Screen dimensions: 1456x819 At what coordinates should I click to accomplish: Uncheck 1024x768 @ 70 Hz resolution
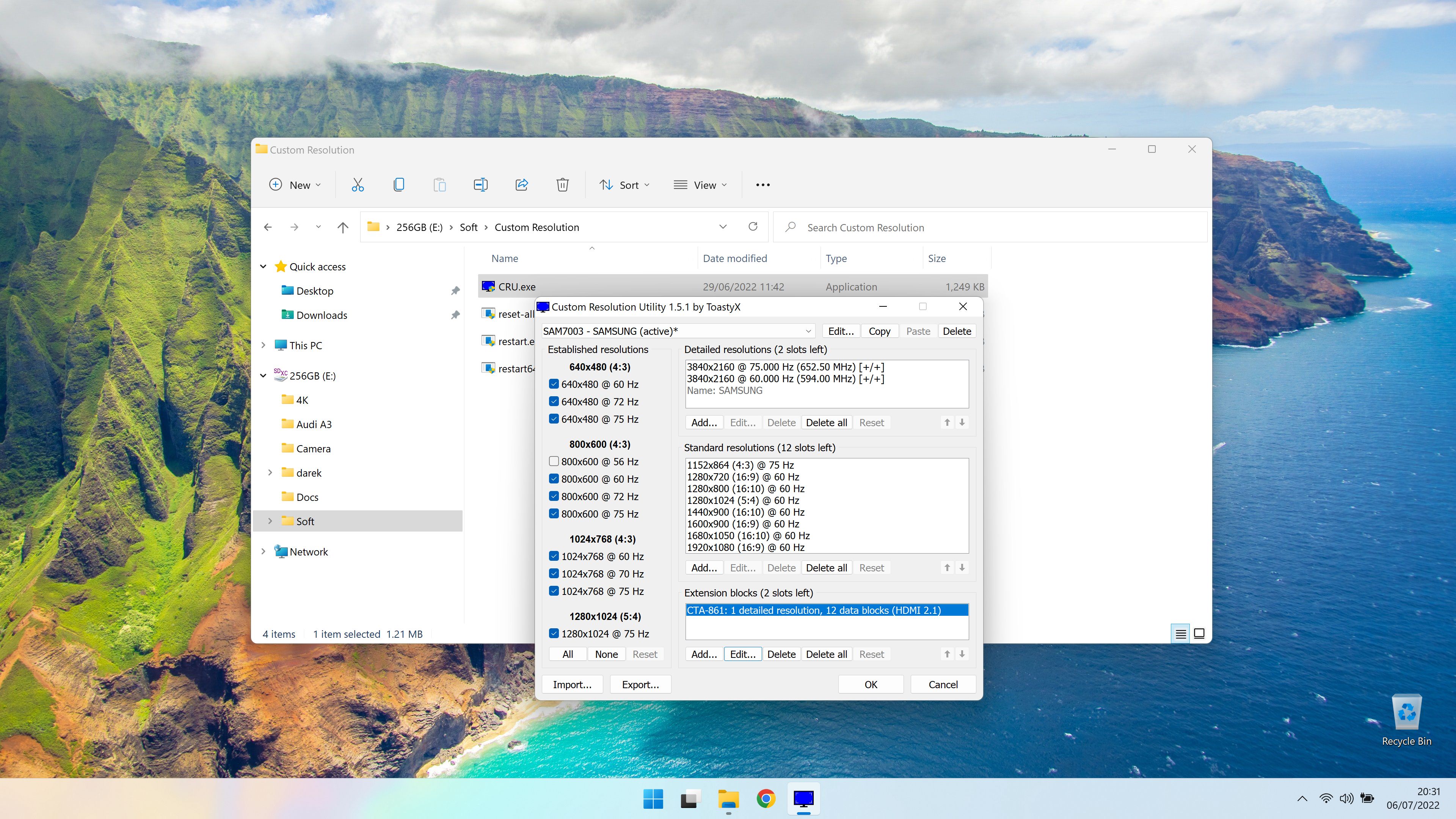click(554, 574)
